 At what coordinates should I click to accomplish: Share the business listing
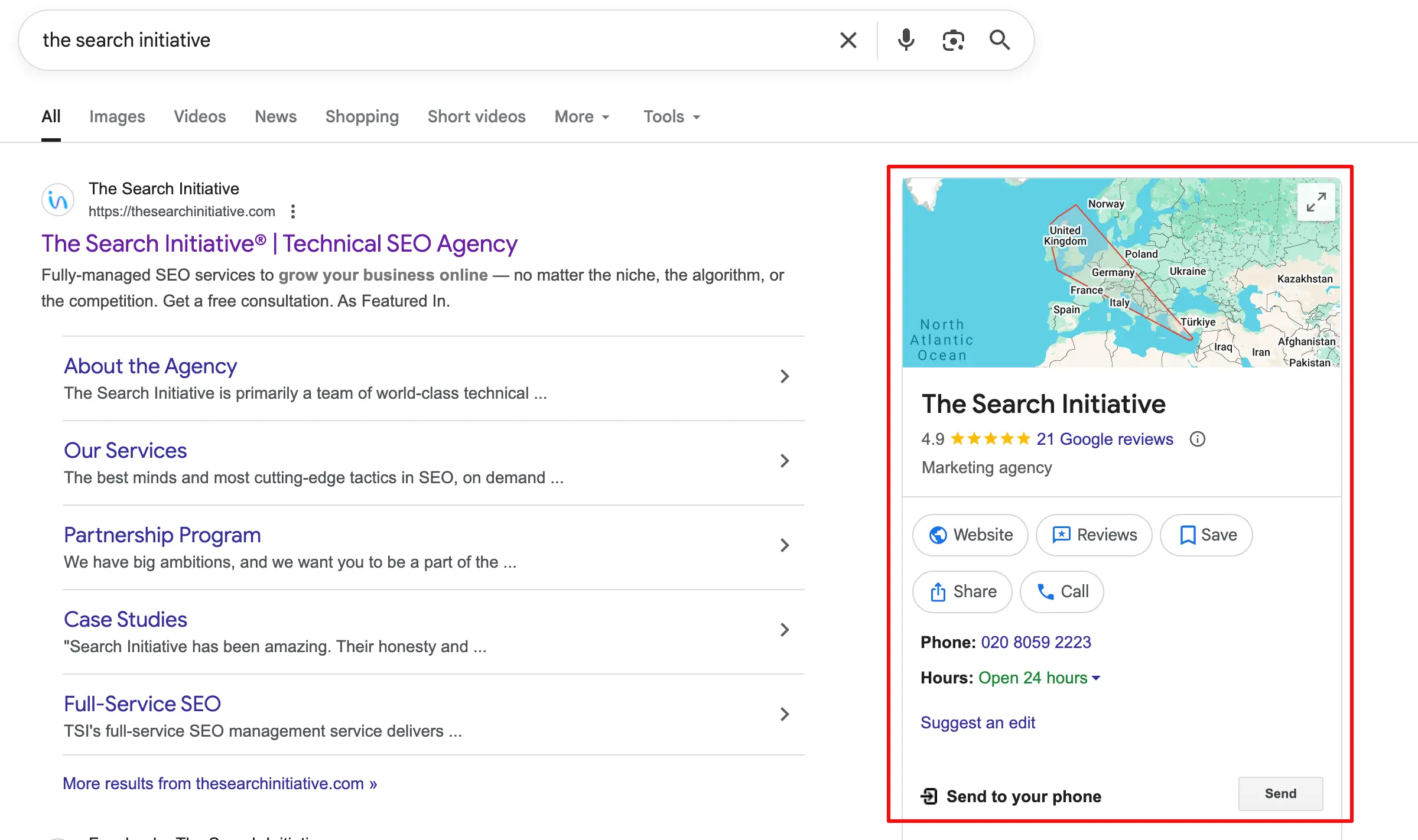point(962,592)
